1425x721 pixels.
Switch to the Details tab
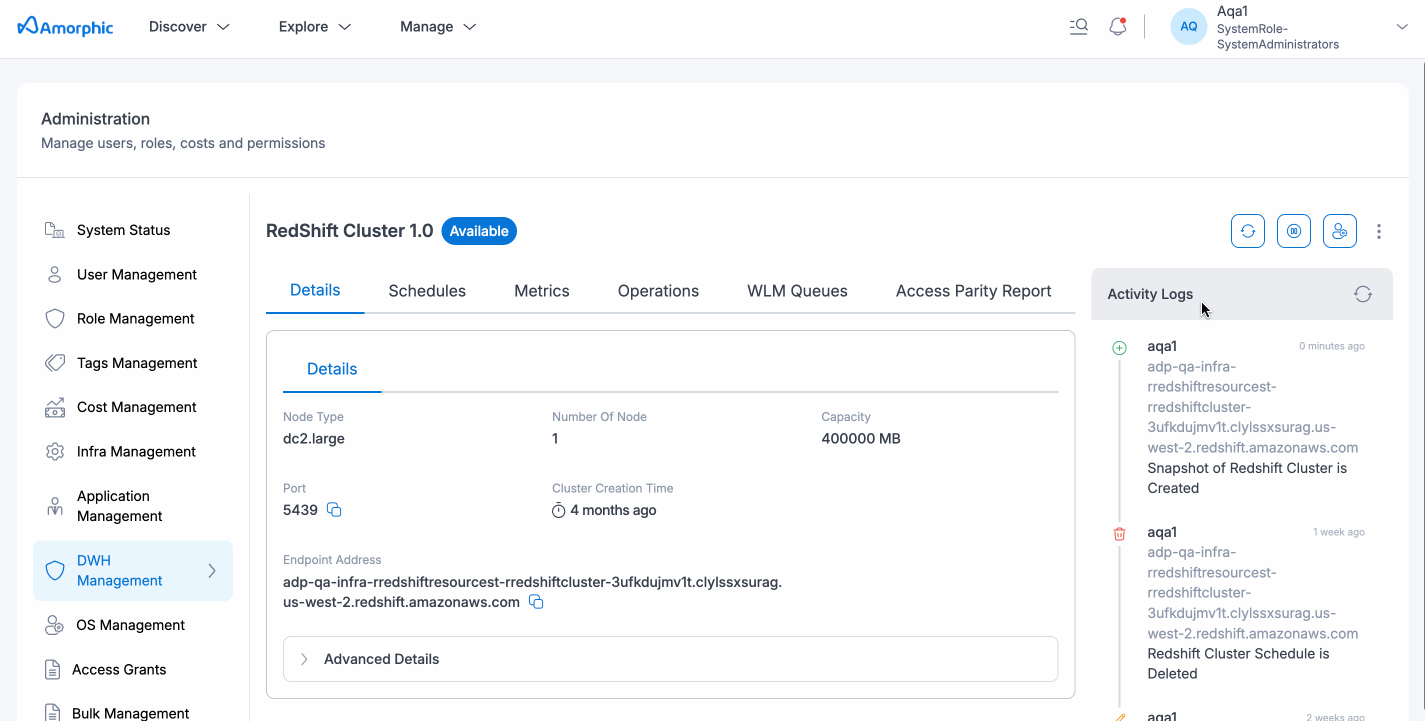[315, 291]
